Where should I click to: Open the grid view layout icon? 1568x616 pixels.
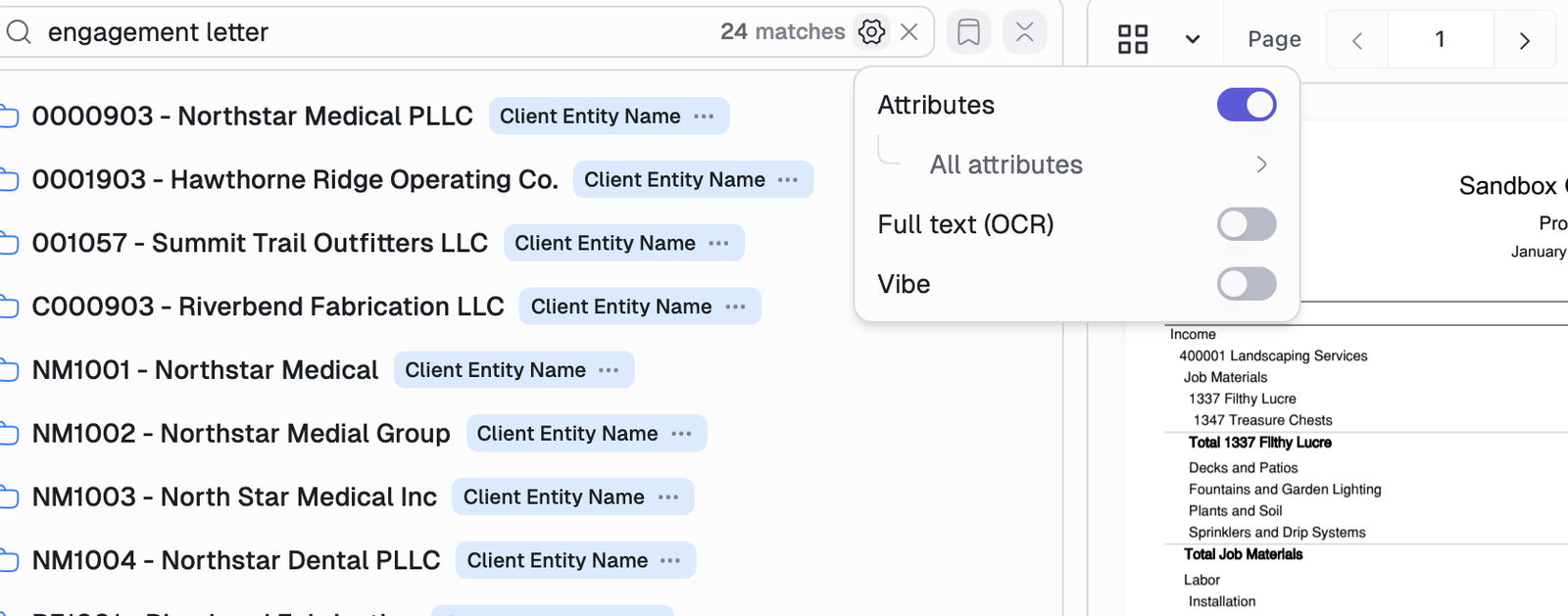(x=1133, y=39)
